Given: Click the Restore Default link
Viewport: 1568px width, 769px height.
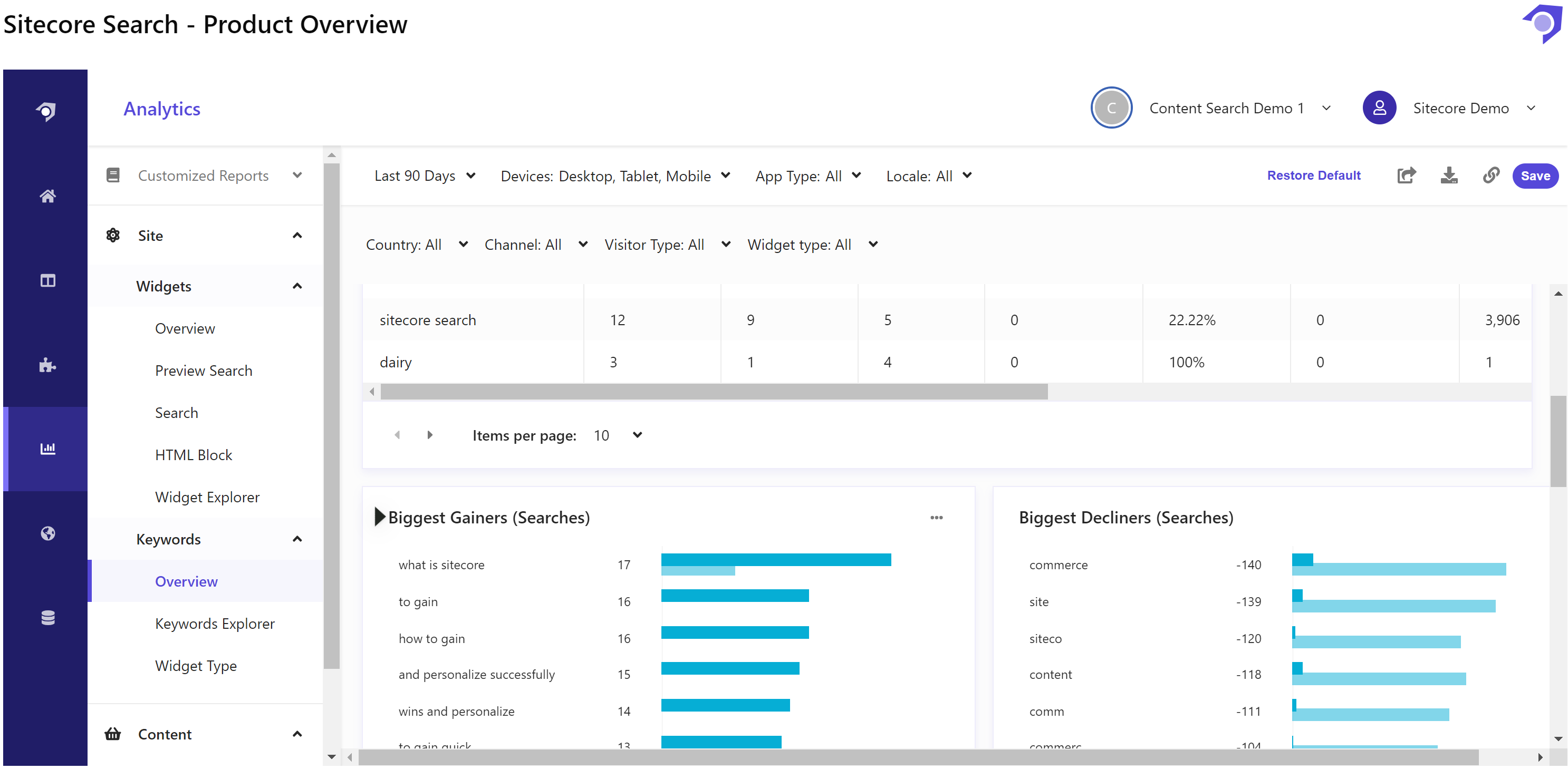Looking at the screenshot, I should point(1314,176).
